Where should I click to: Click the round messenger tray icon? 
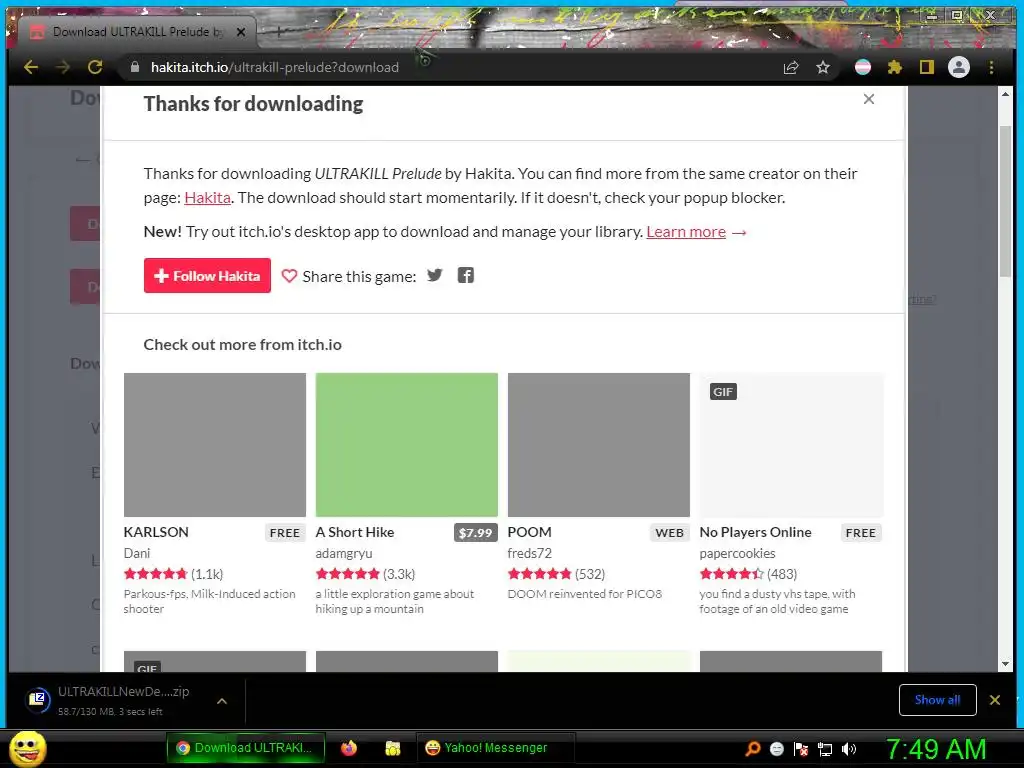(776, 749)
